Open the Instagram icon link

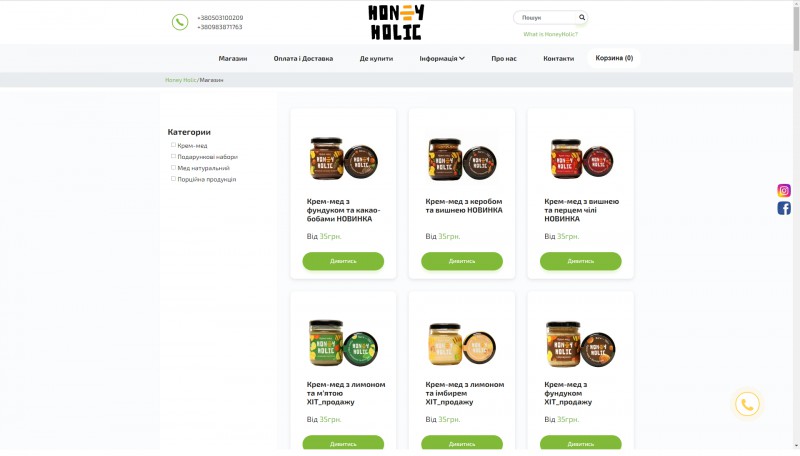(784, 190)
